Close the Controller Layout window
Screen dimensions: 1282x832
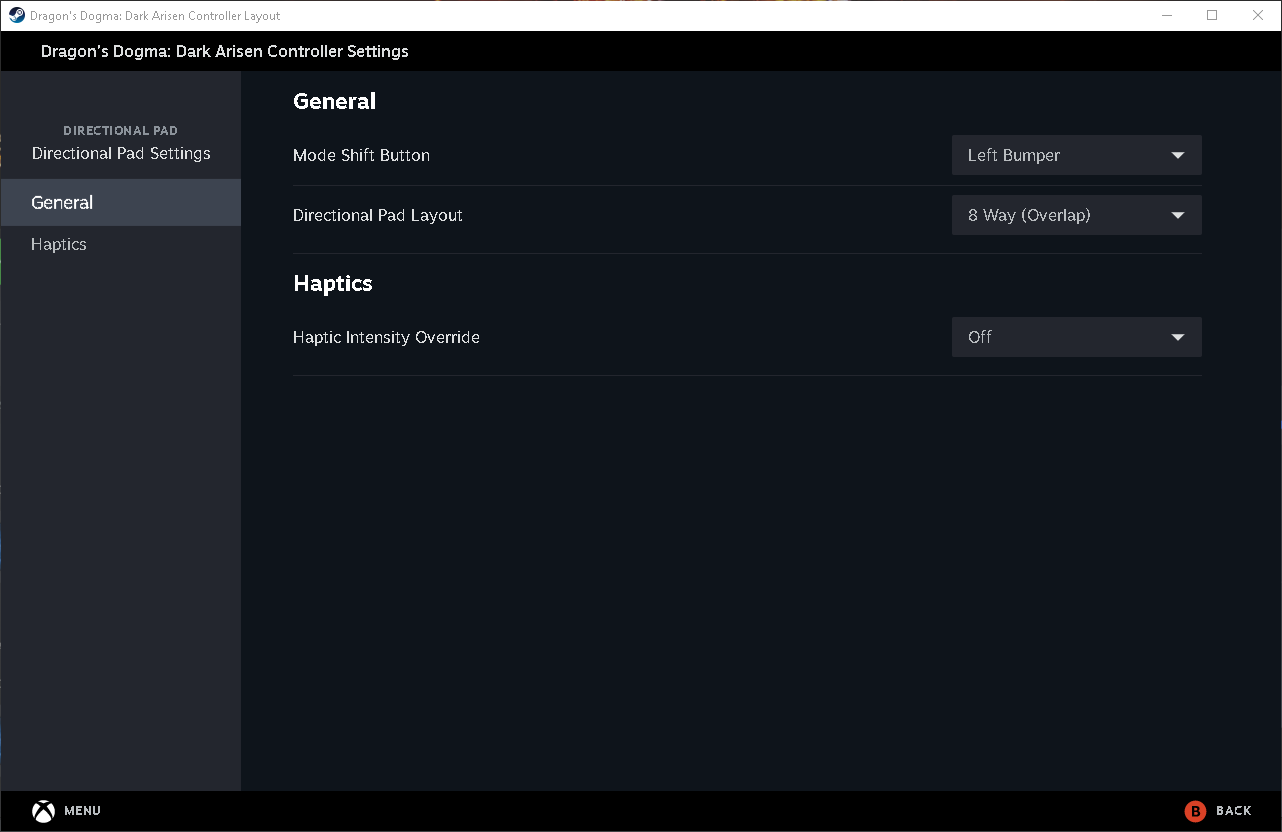1258,15
